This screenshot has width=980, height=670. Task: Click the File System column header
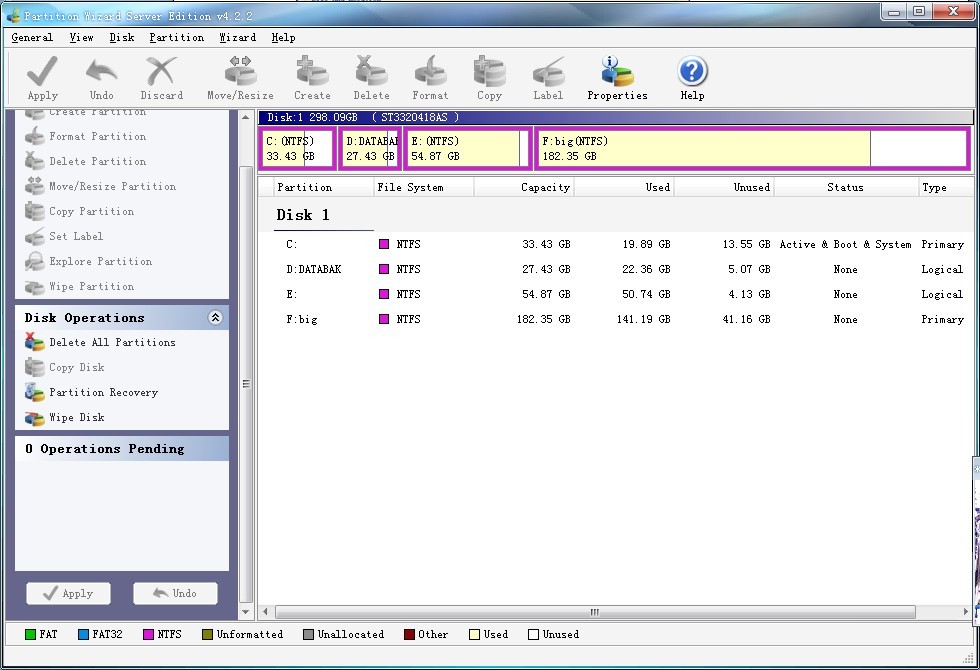423,188
